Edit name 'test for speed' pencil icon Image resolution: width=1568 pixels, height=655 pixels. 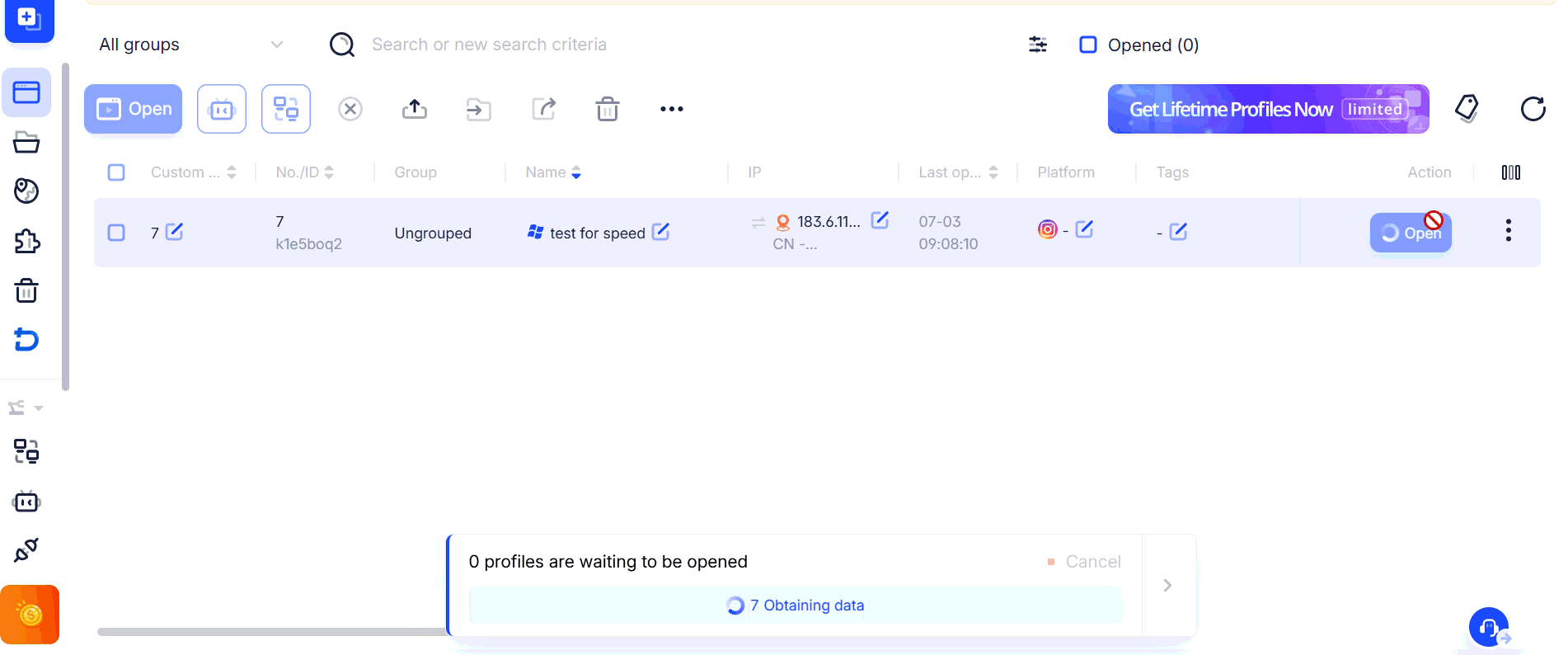[660, 232]
